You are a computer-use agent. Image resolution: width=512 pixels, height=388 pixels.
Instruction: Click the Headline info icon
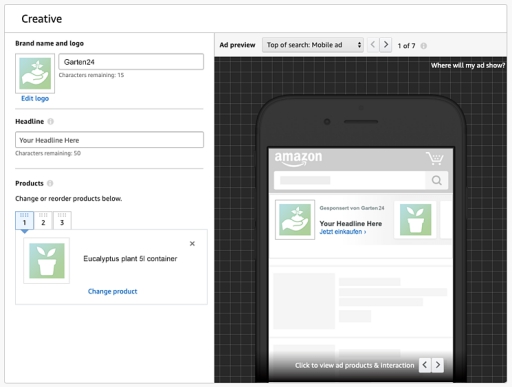50,121
